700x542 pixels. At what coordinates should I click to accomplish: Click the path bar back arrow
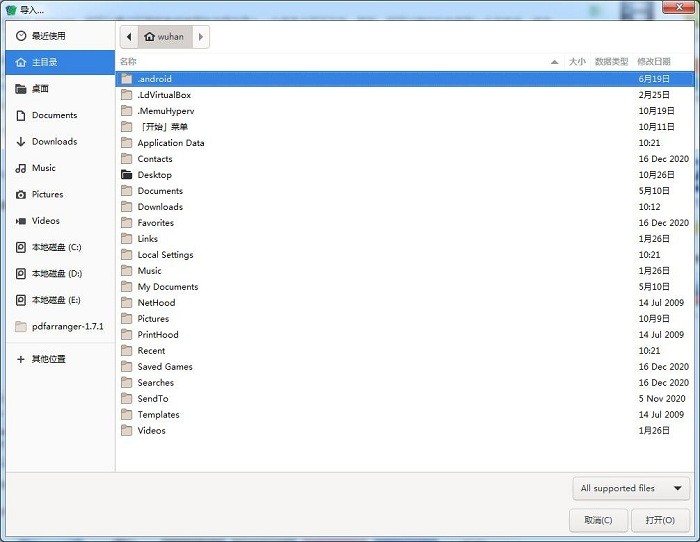click(128, 37)
